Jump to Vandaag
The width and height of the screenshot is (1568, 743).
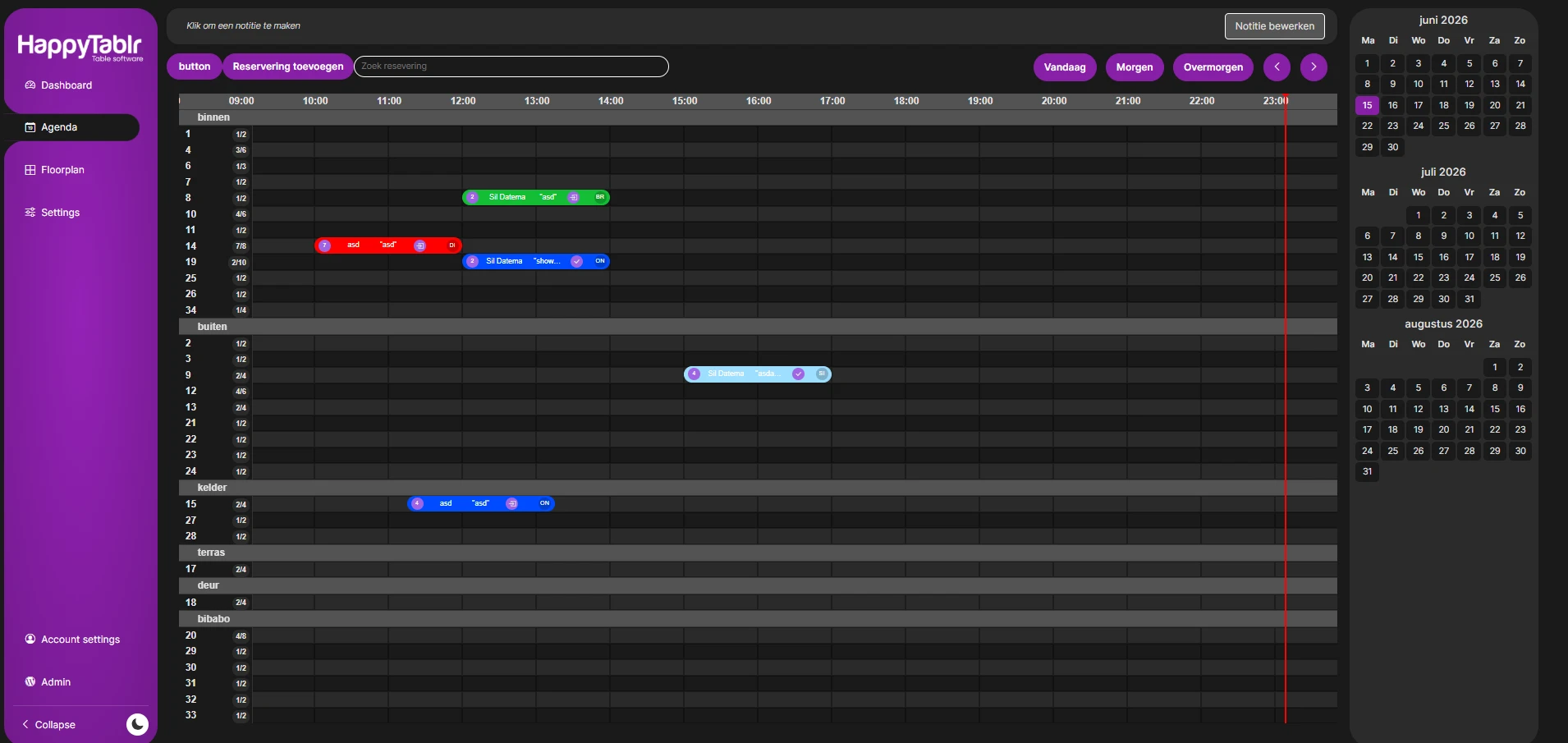[x=1065, y=67]
